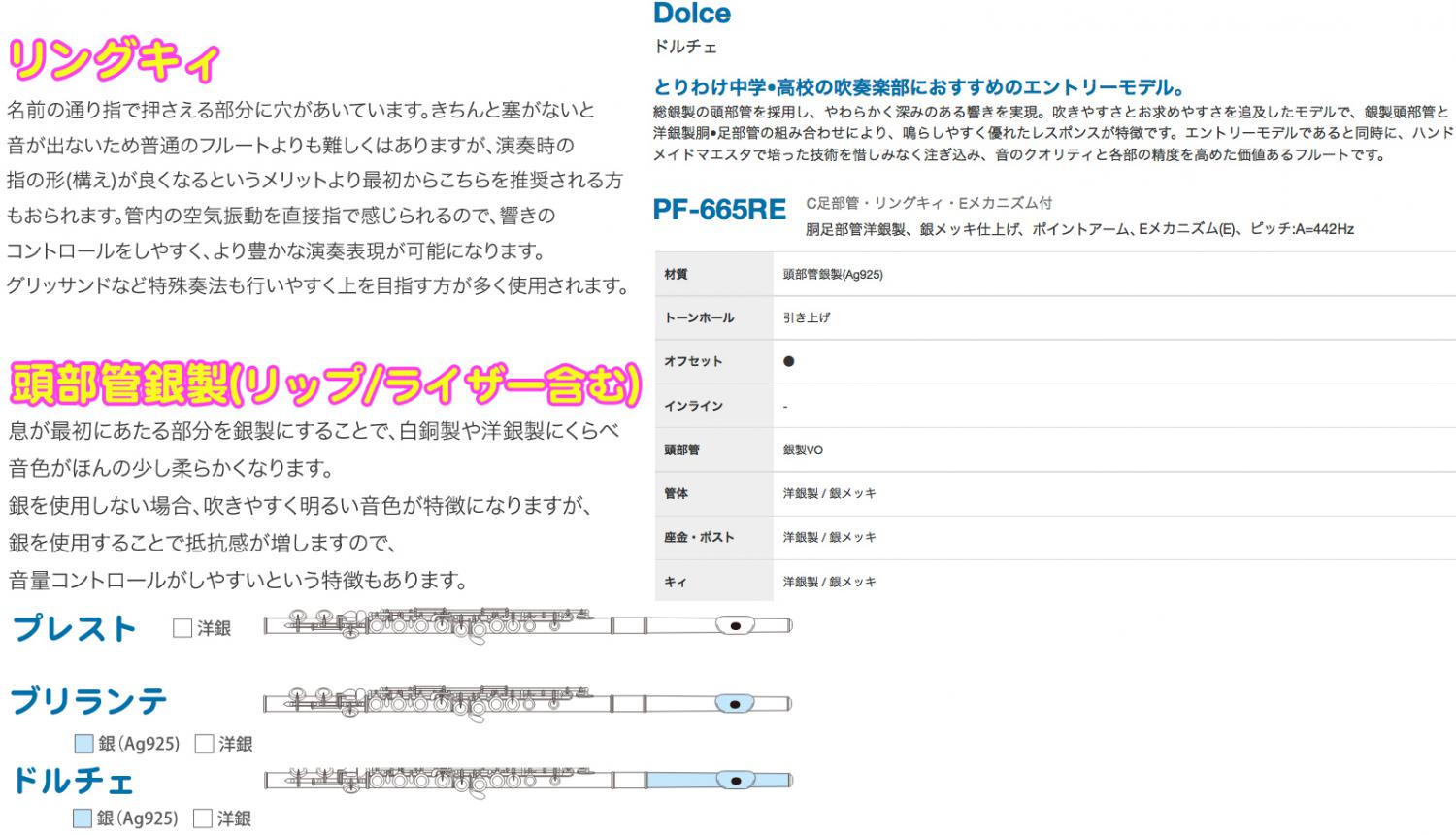The height and width of the screenshot is (835, 1456).
Task: Toggle the 洋銀 box under ブリランテ
Action: click(x=204, y=744)
